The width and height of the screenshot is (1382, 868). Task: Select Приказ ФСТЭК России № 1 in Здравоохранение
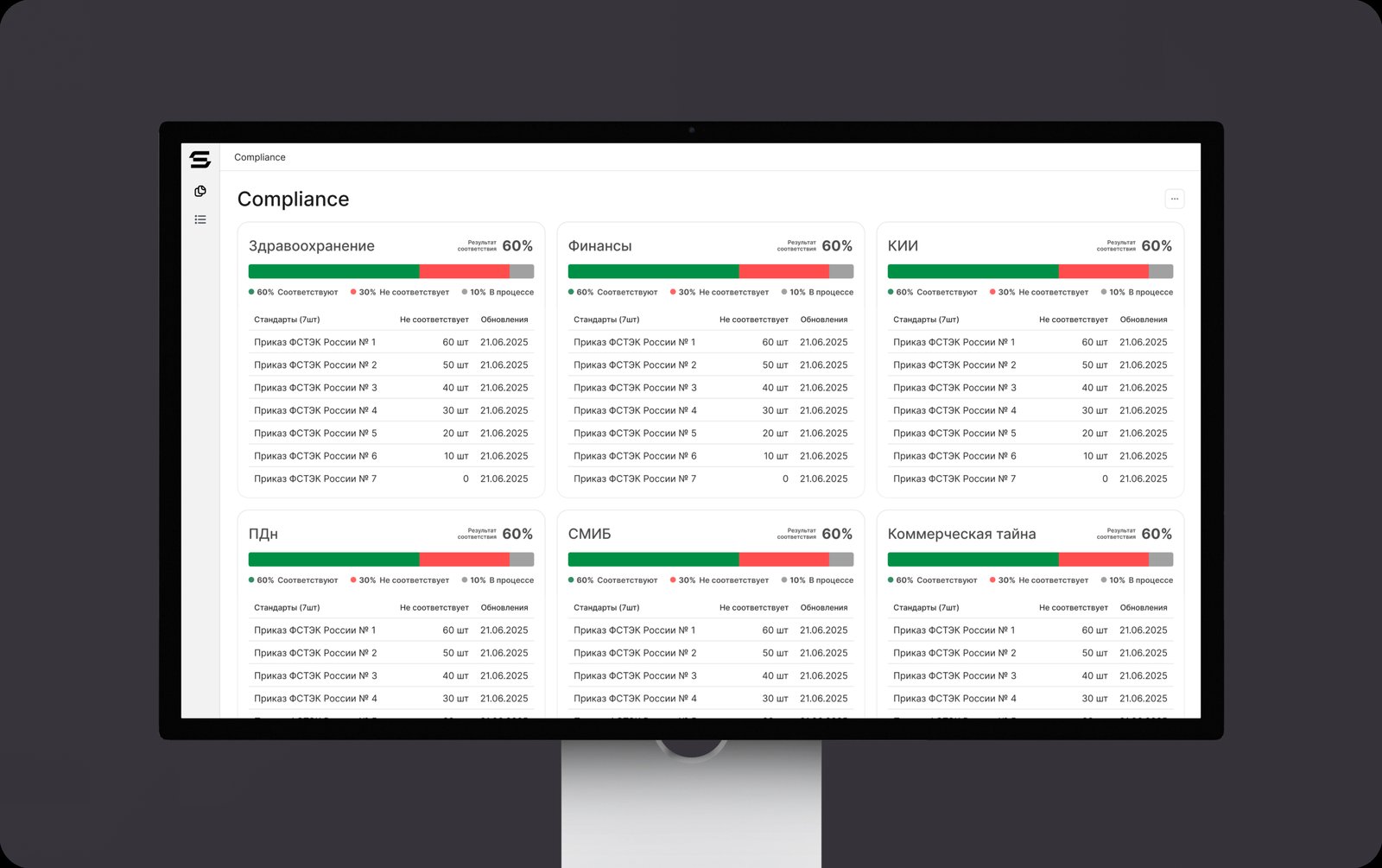[391, 342]
